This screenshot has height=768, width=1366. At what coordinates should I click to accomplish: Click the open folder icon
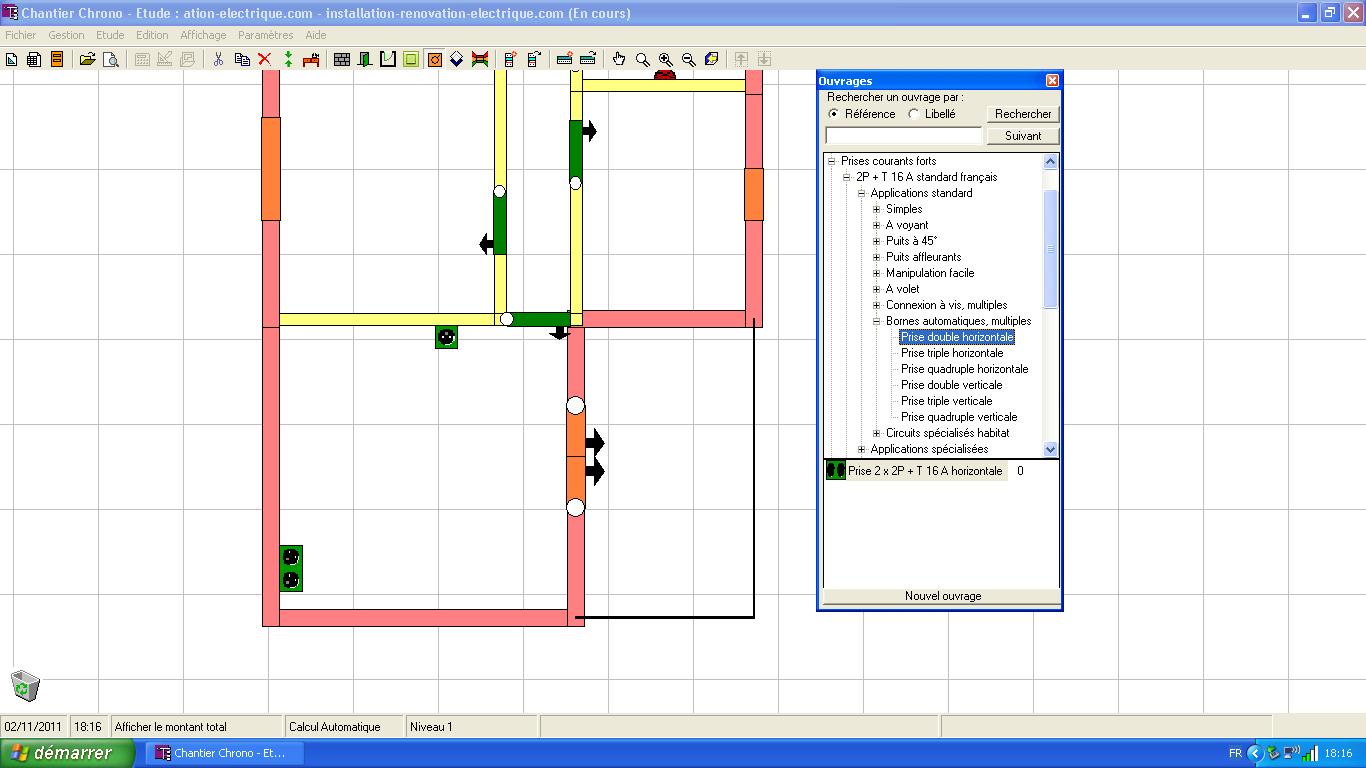(x=88, y=59)
